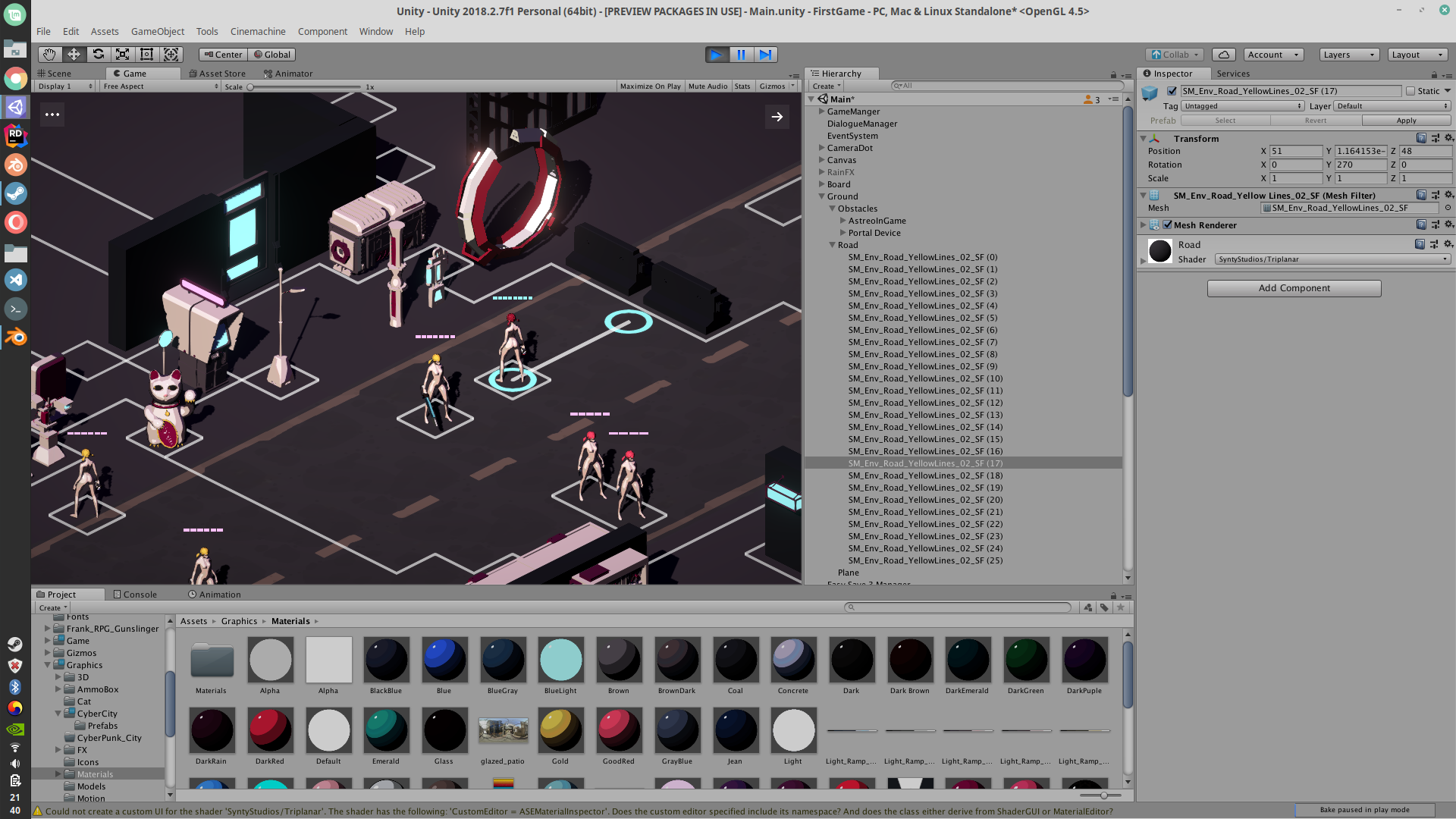This screenshot has width=1456, height=819.
Task: Click the prefab Apply button
Action: tap(1406, 121)
